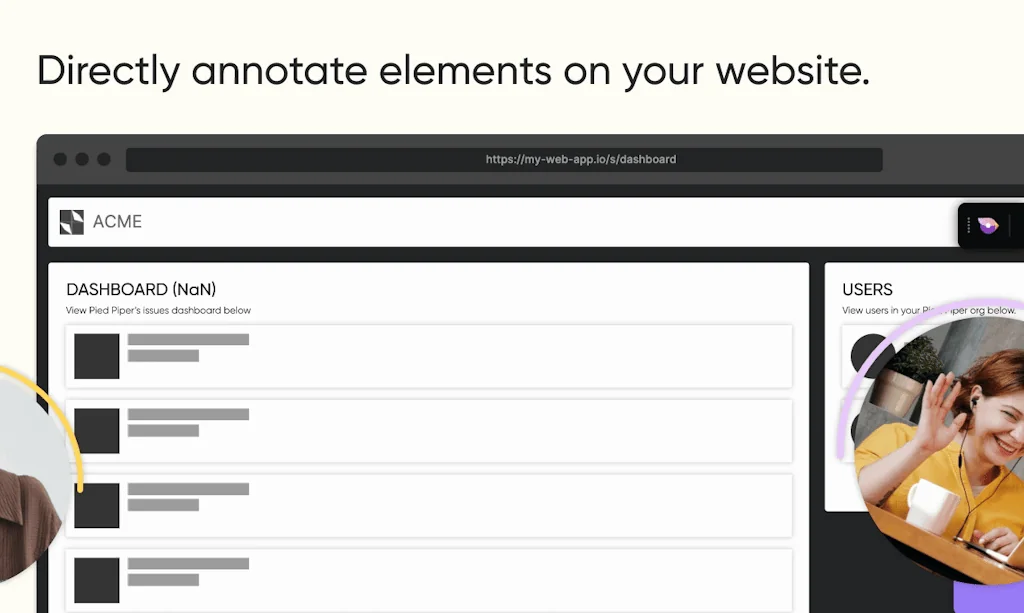Click the first dashboard item's gray title placeholder
The height and width of the screenshot is (613, 1024).
click(188, 340)
